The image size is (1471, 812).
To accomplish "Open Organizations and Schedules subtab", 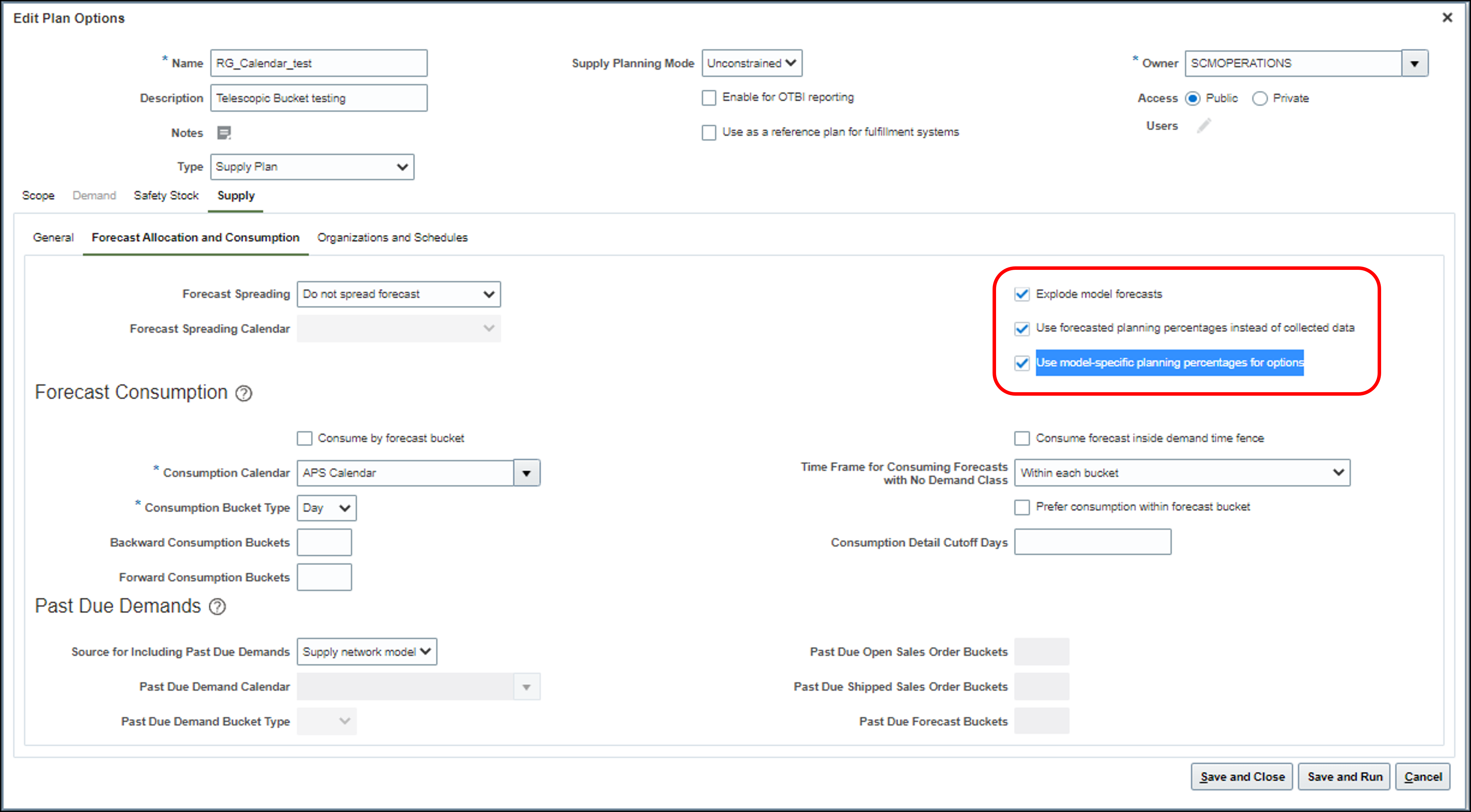I will tap(392, 238).
